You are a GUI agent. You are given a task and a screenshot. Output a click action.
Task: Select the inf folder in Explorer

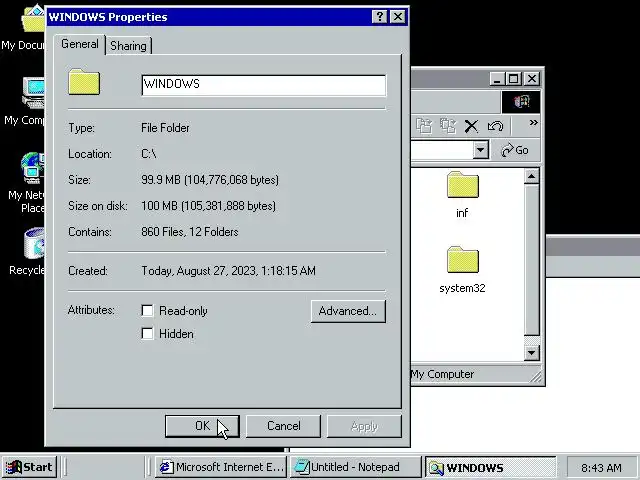(462, 195)
